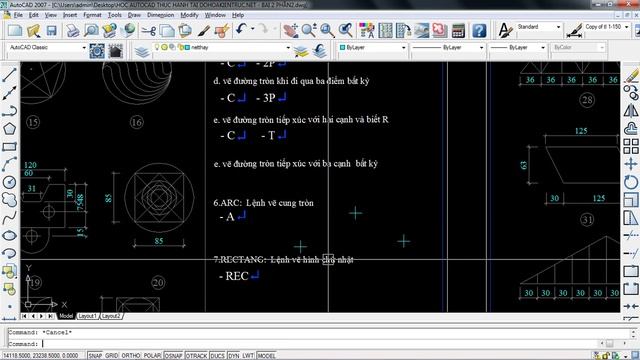Select the Spline tool
The width and height of the screenshot is (640, 360).
pyautogui.click(x=9, y=218)
